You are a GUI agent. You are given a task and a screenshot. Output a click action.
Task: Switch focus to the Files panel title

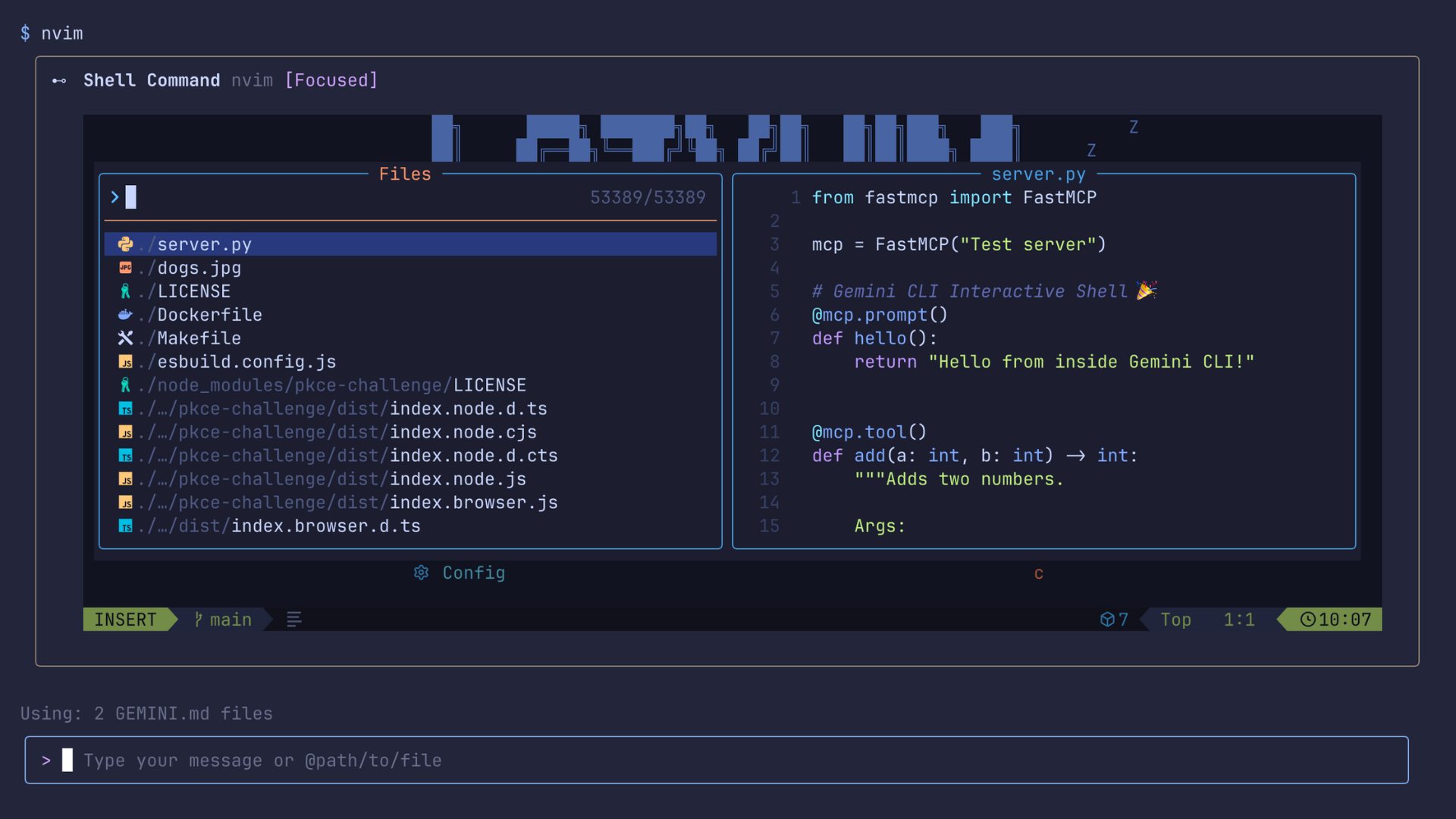pos(405,174)
